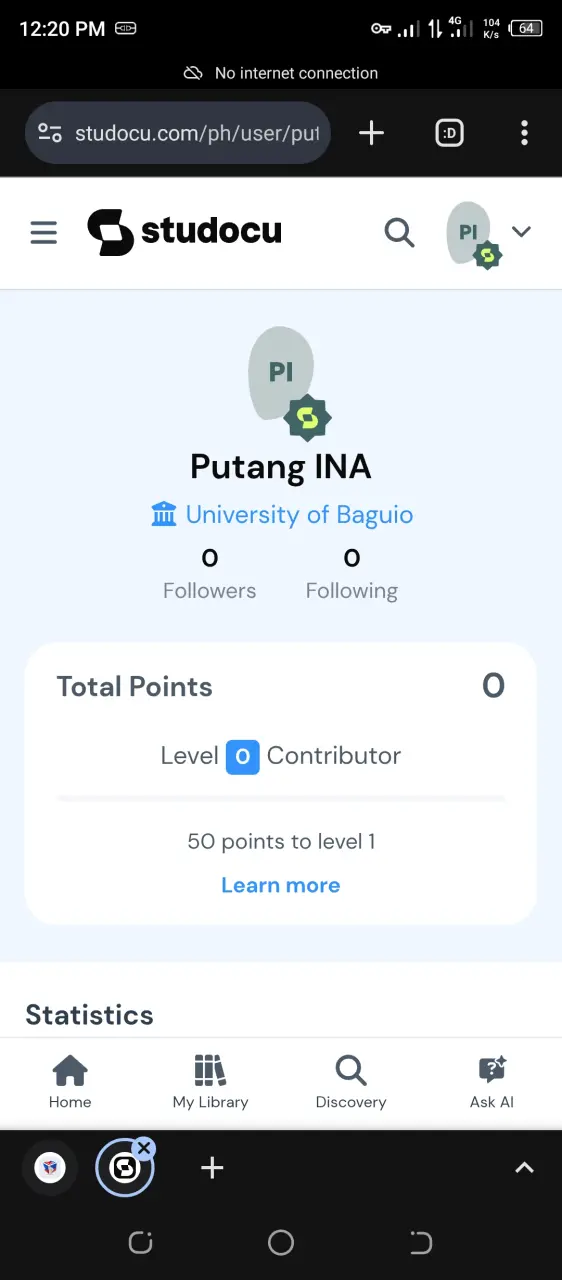Expand the account dropdown chevron
Screen dimensions: 562x1280
tap(521, 231)
